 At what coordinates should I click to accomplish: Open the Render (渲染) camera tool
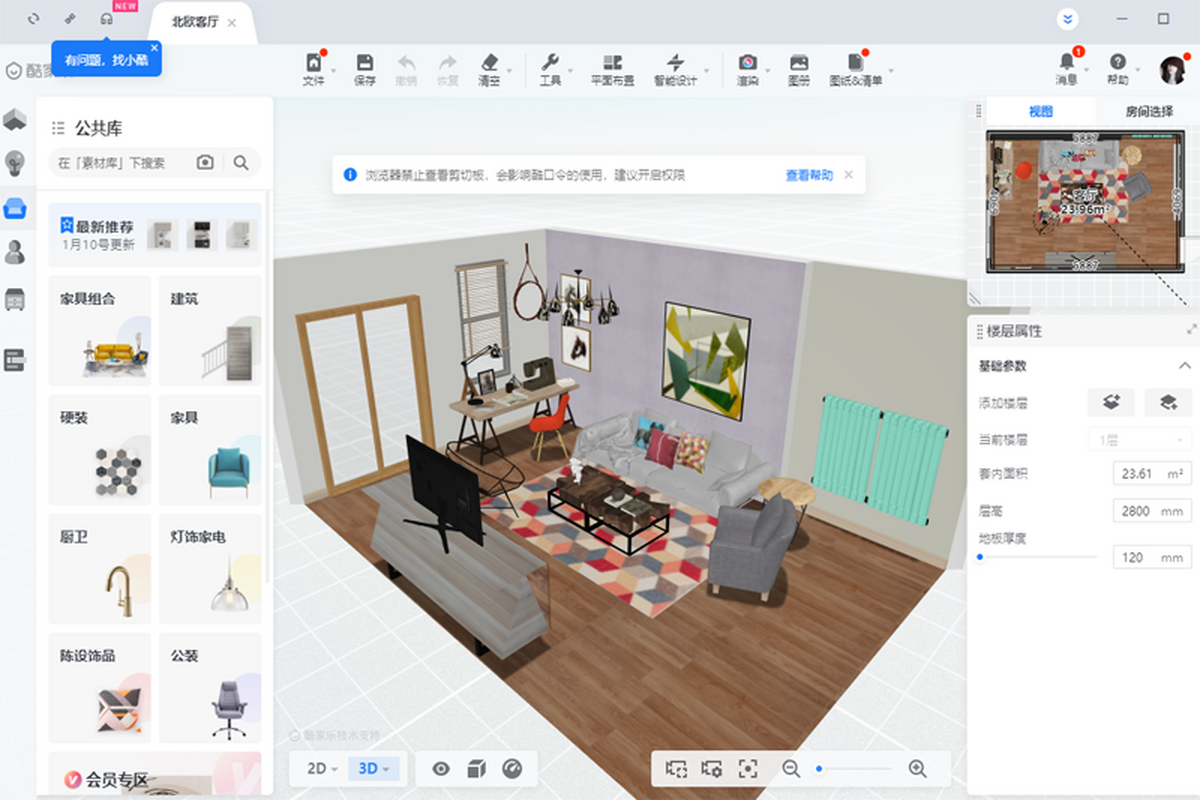pyautogui.click(x=747, y=68)
